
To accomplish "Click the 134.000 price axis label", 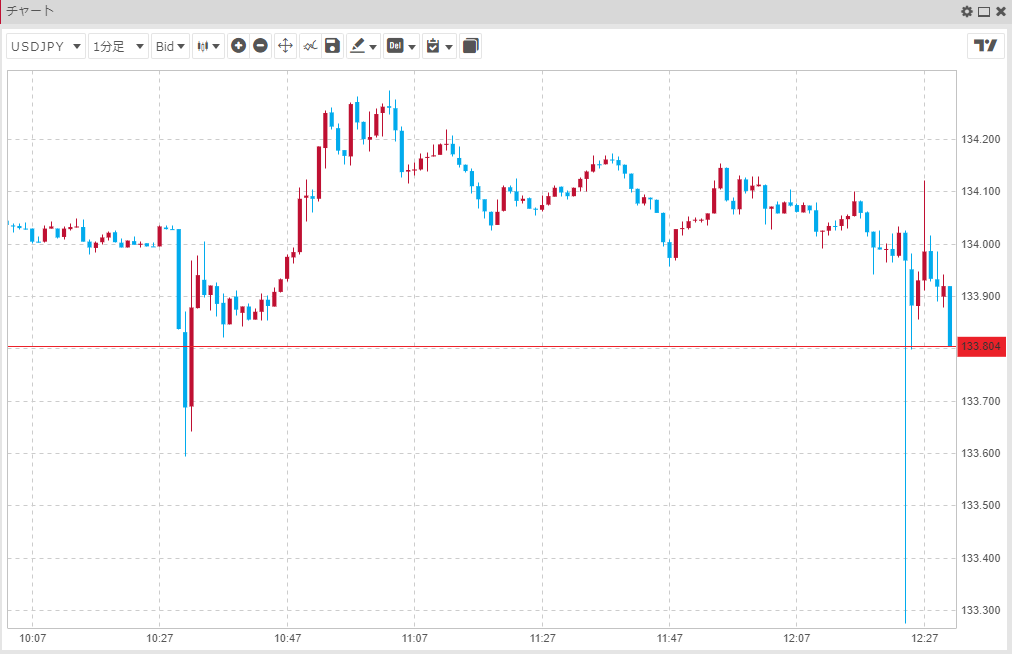I will pos(980,244).
